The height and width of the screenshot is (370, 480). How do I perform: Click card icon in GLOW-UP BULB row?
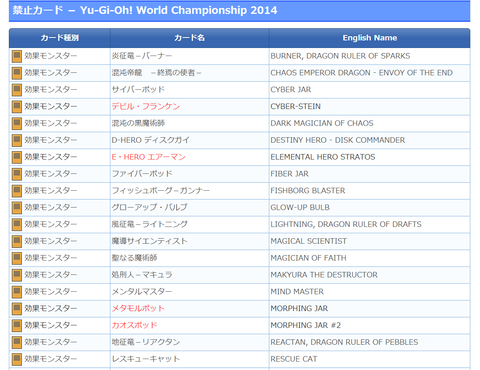17,208
